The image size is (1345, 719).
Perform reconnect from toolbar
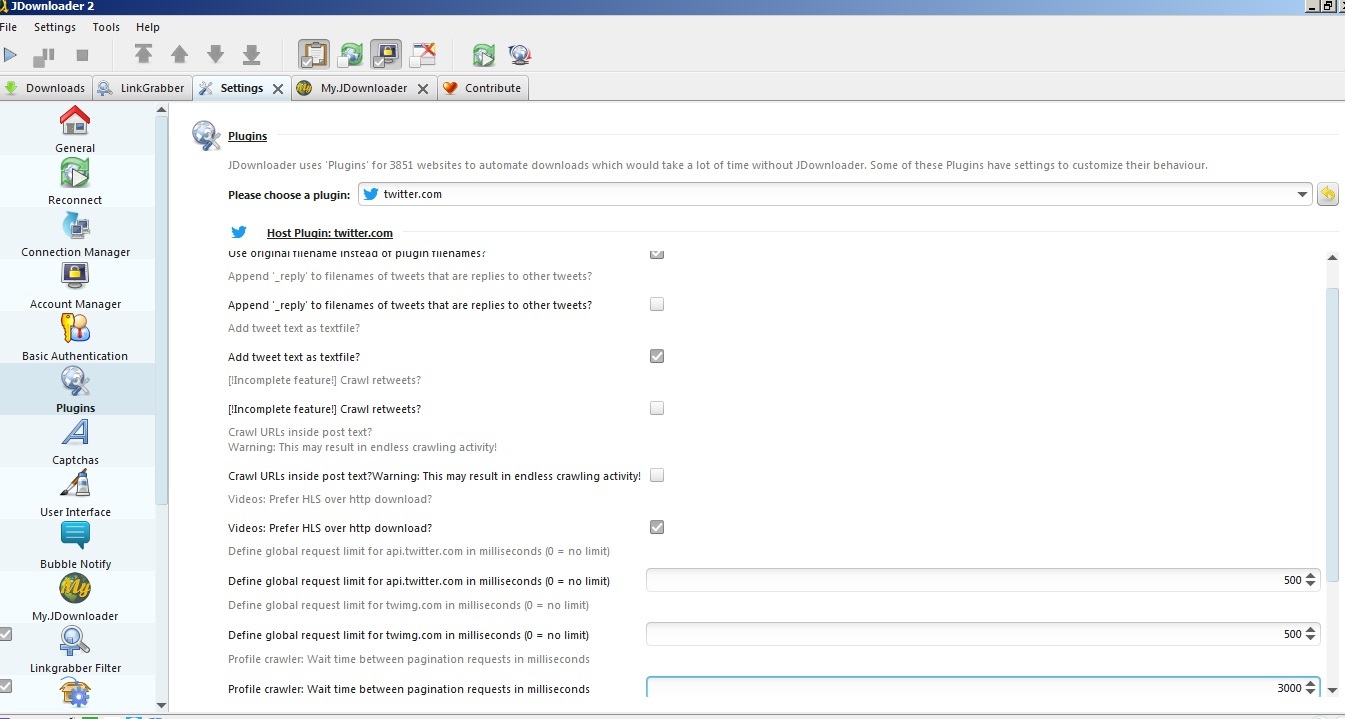[484, 55]
